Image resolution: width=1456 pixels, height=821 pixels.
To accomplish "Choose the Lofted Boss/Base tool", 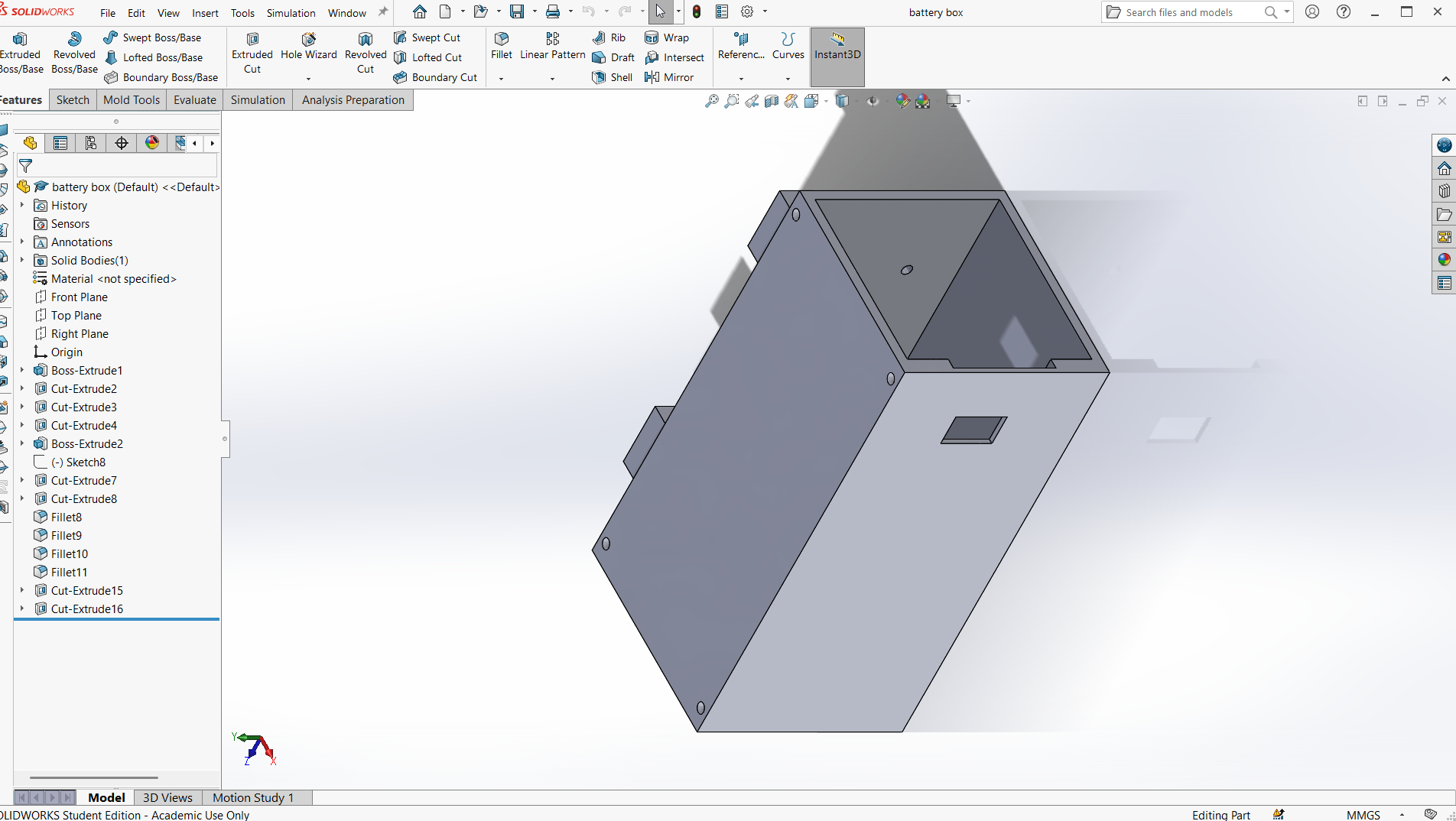I will tap(153, 57).
